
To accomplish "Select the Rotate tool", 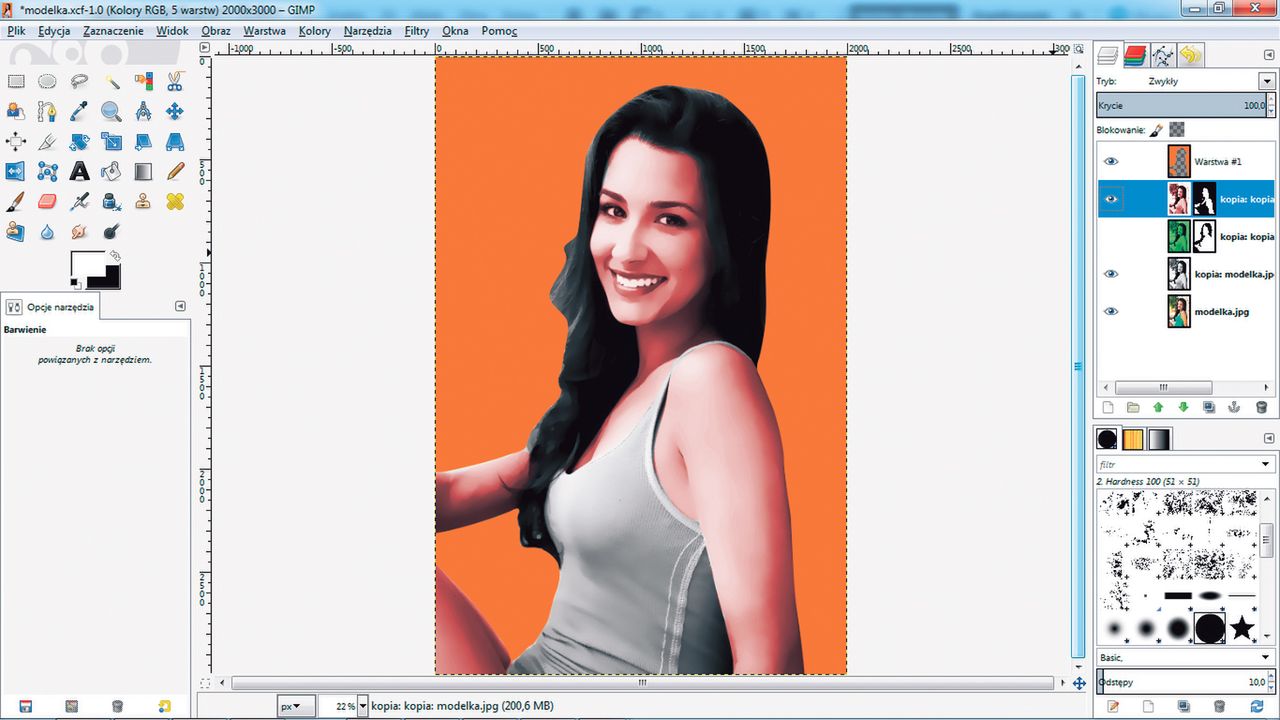I will (x=79, y=141).
